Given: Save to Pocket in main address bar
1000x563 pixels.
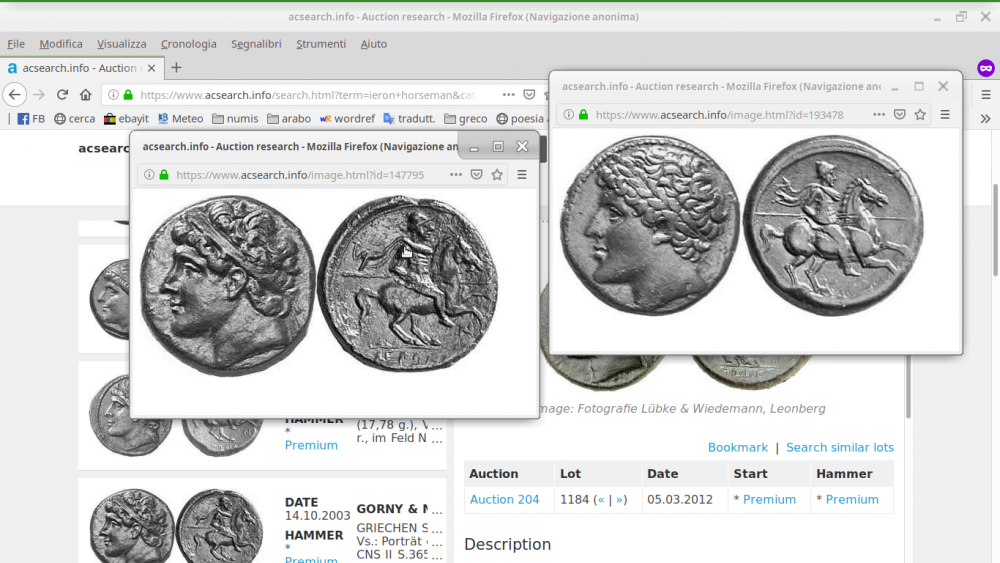Looking at the screenshot, I should [x=529, y=95].
